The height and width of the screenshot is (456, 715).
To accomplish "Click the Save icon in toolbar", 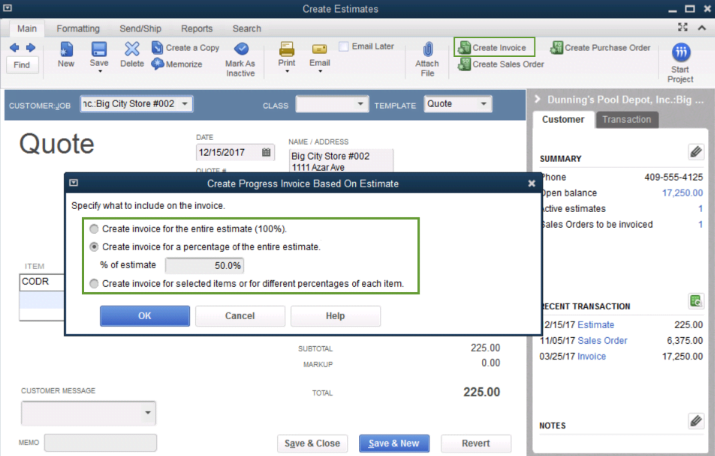I will pos(99,49).
